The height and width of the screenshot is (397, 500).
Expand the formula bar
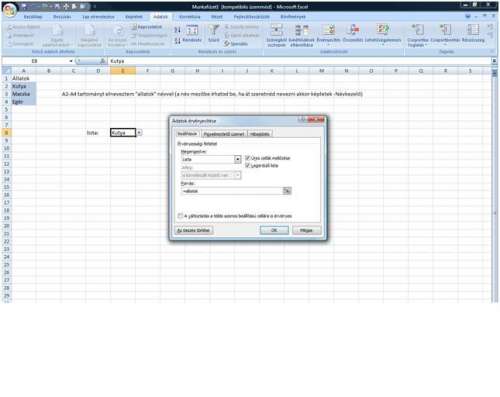point(494,61)
